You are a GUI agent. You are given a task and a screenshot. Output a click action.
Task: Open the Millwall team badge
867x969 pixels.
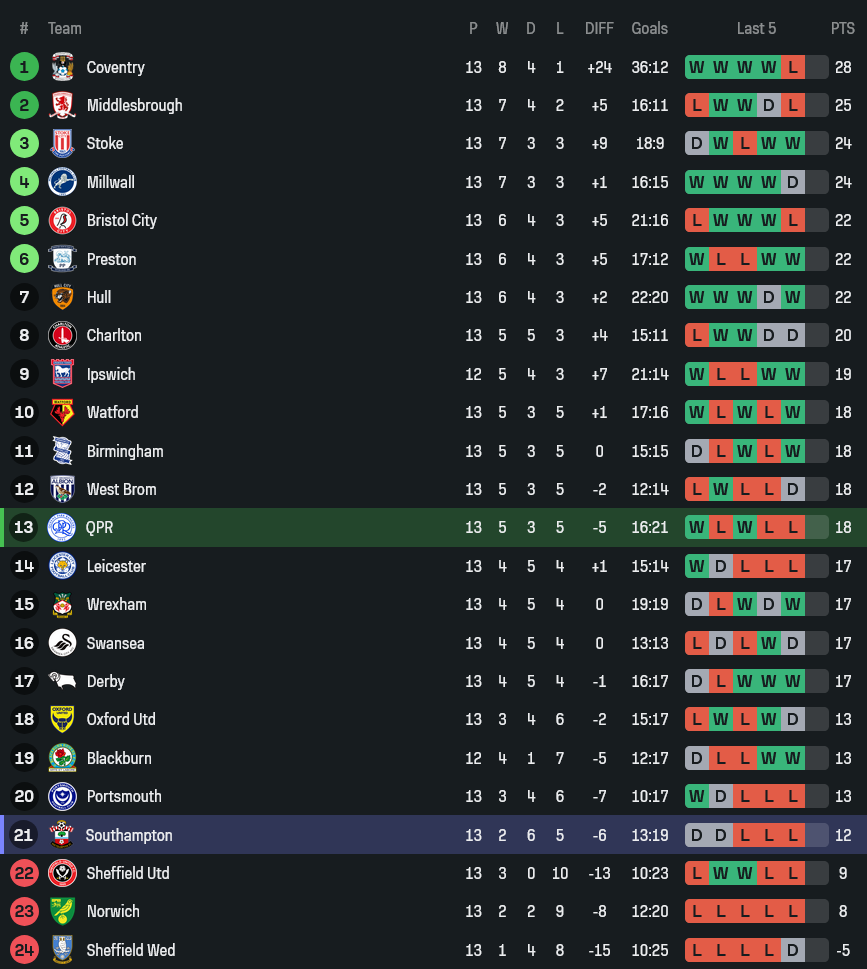pos(63,182)
